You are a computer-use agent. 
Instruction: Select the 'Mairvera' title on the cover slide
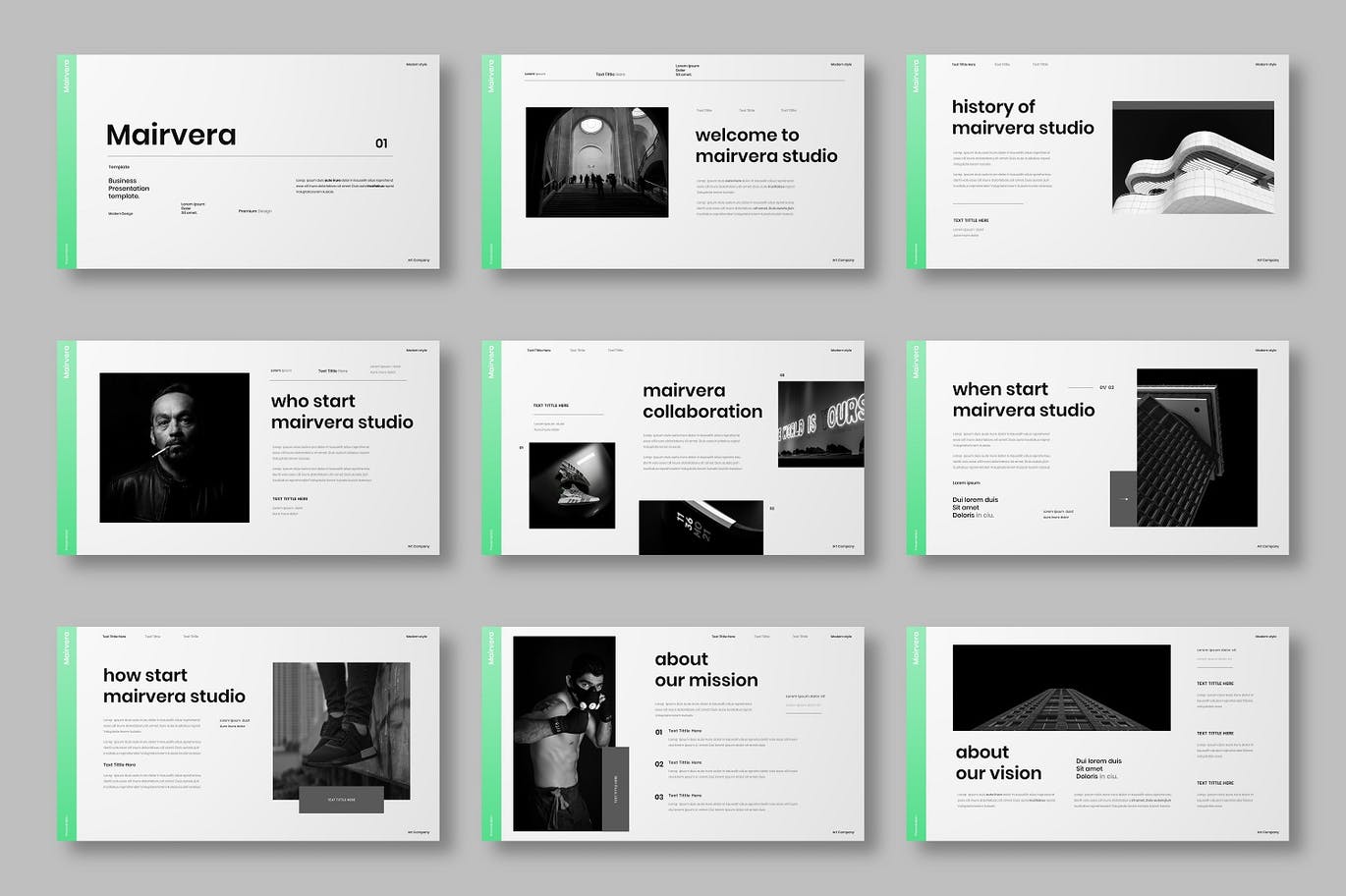click(171, 135)
